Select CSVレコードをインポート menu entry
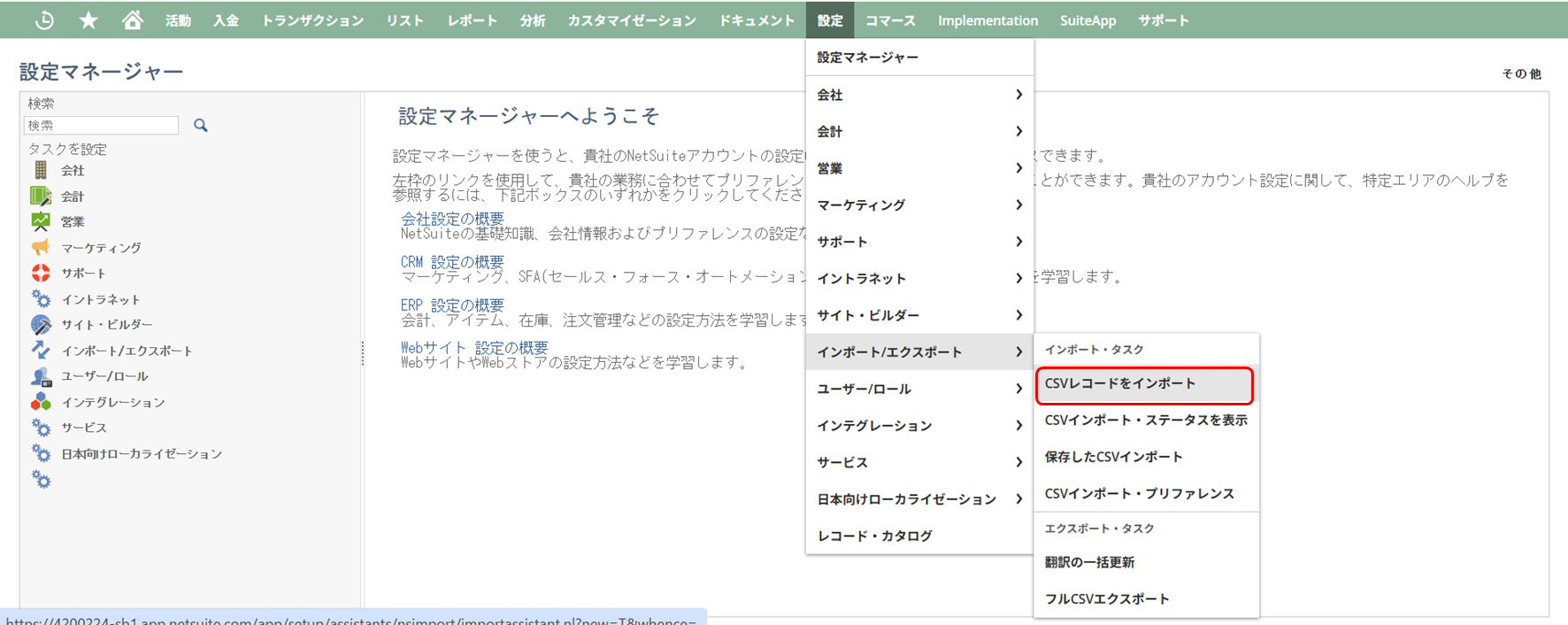The image size is (1568, 625). pyautogui.click(x=1144, y=384)
